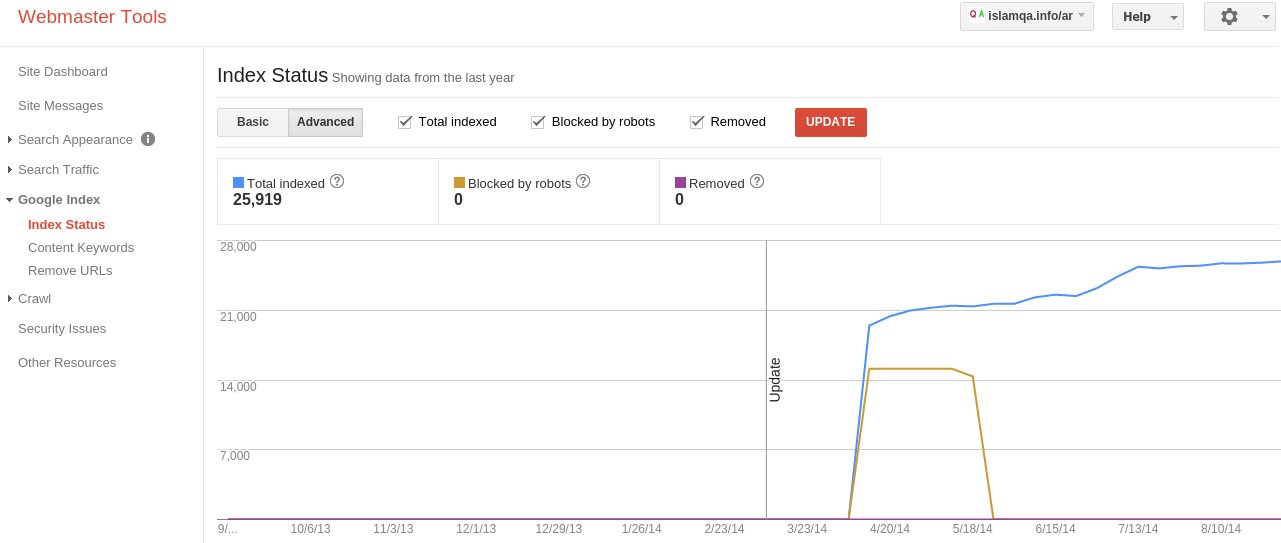Click the 8/10/14 date label

coord(1221,529)
